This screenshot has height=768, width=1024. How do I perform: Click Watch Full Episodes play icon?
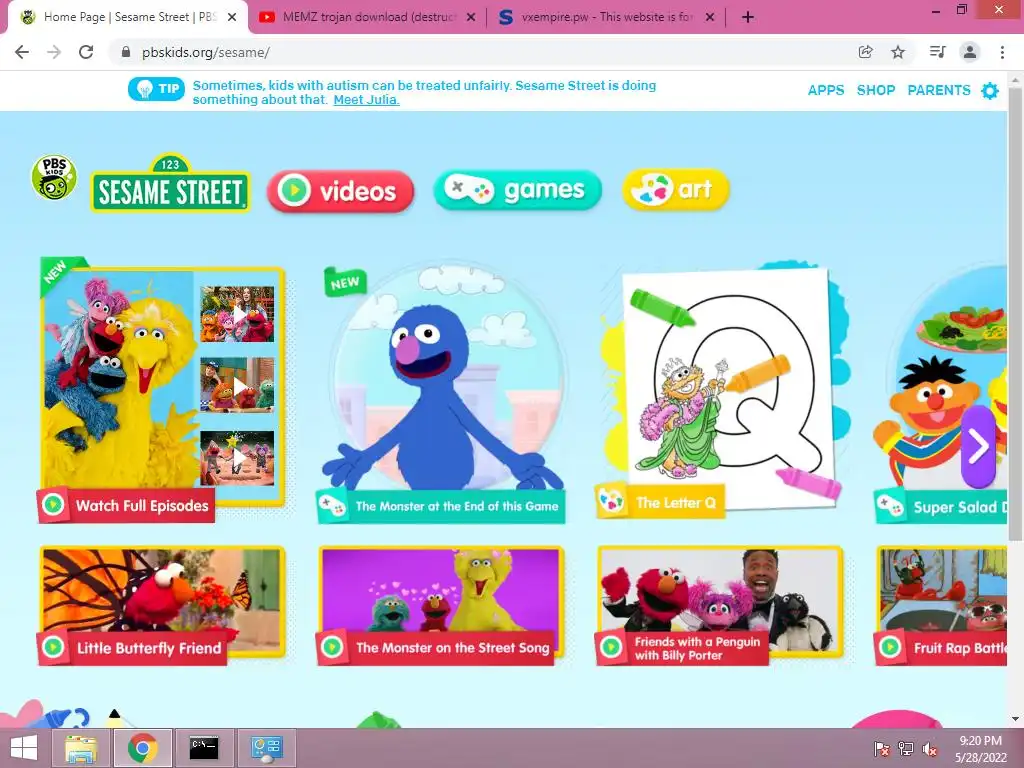pos(53,505)
